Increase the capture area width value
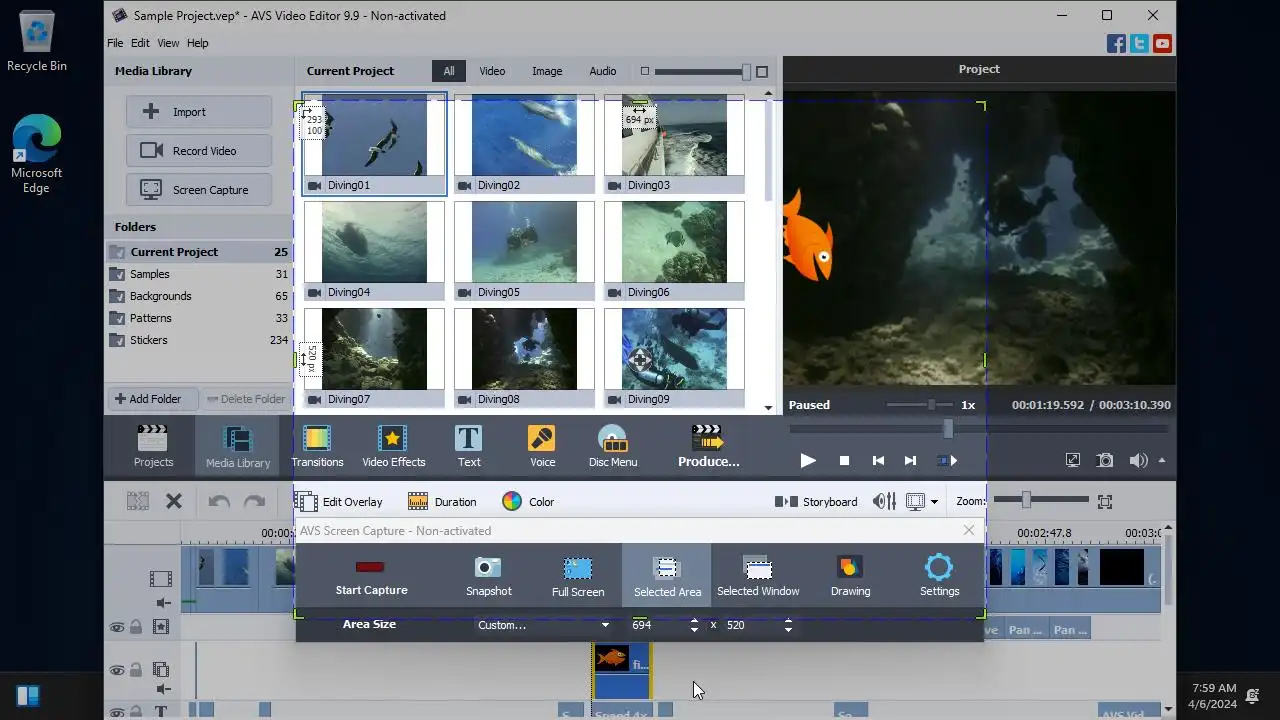The height and width of the screenshot is (720, 1280). pyautogui.click(x=694, y=620)
